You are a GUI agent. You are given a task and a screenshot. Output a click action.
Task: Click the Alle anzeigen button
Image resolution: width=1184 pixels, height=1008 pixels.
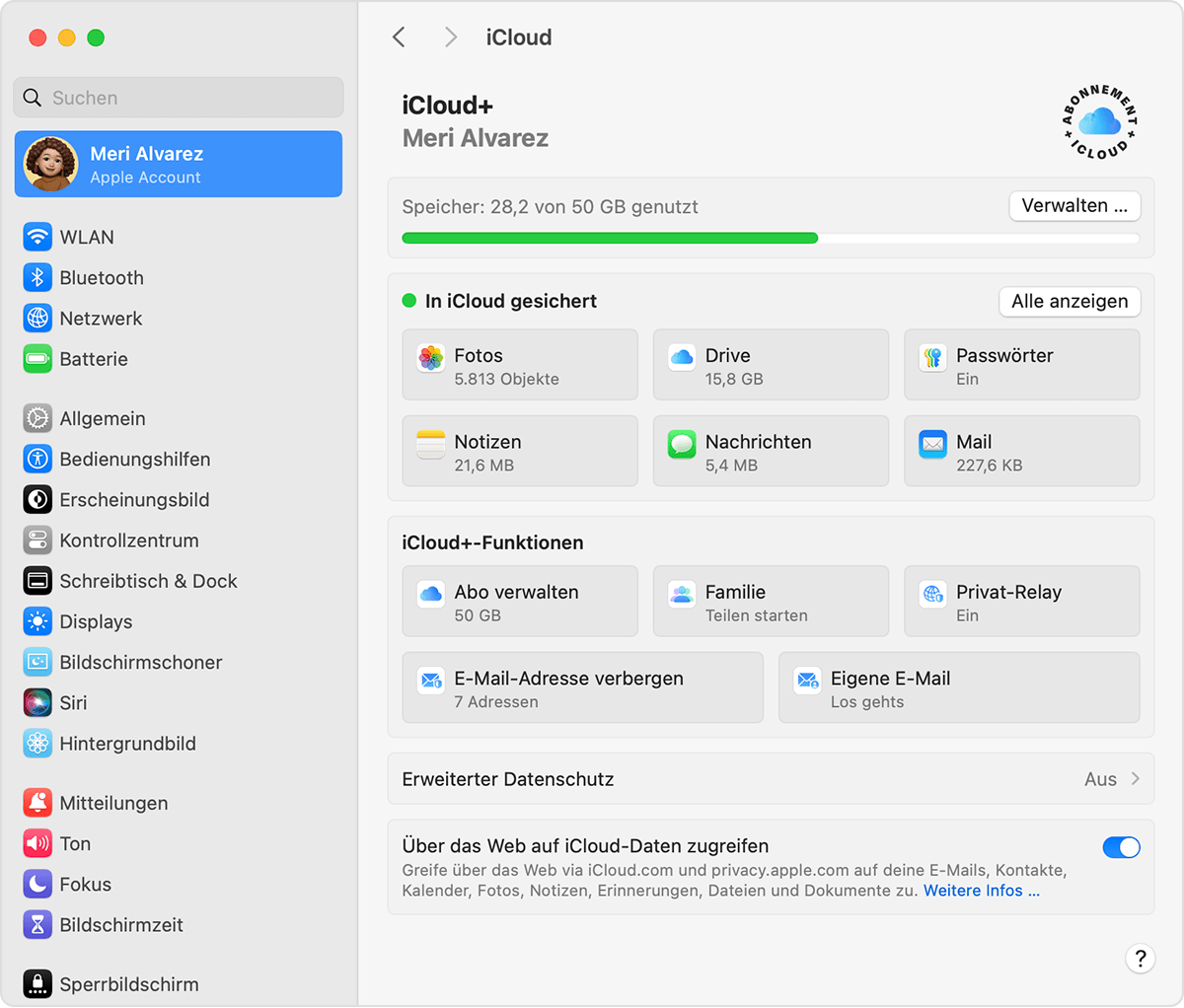tap(1070, 302)
